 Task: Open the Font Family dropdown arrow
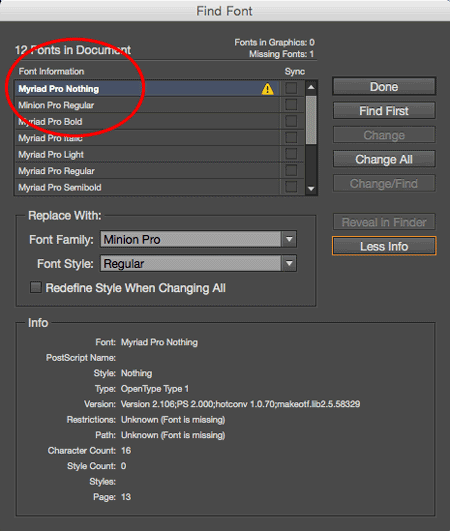(289, 239)
